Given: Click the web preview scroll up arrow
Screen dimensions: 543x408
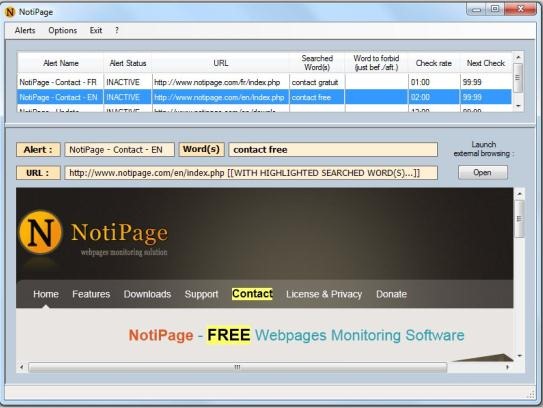Looking at the screenshot, I should tap(519, 194).
